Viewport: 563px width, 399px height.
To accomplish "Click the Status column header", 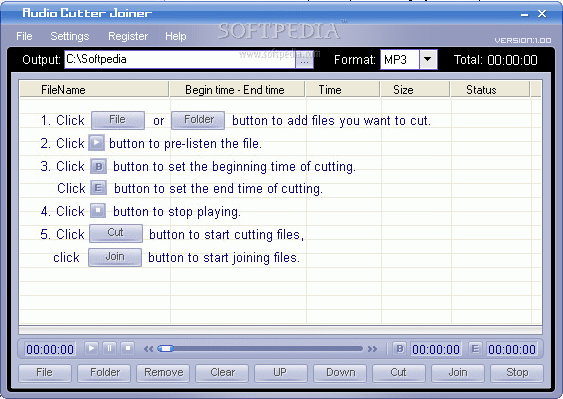I will click(x=490, y=89).
